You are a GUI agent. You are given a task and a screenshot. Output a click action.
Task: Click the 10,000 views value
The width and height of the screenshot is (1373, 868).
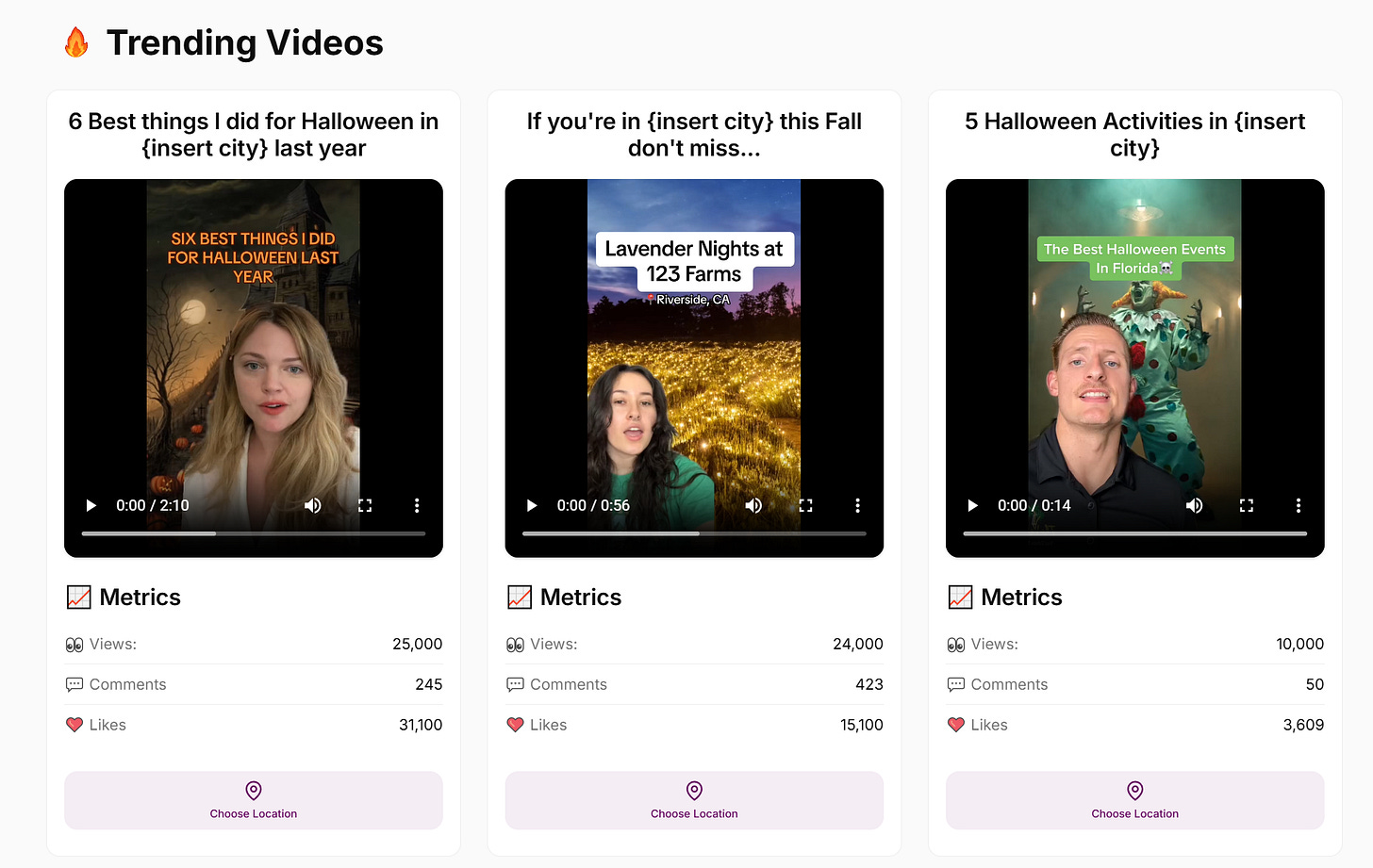tap(1300, 645)
